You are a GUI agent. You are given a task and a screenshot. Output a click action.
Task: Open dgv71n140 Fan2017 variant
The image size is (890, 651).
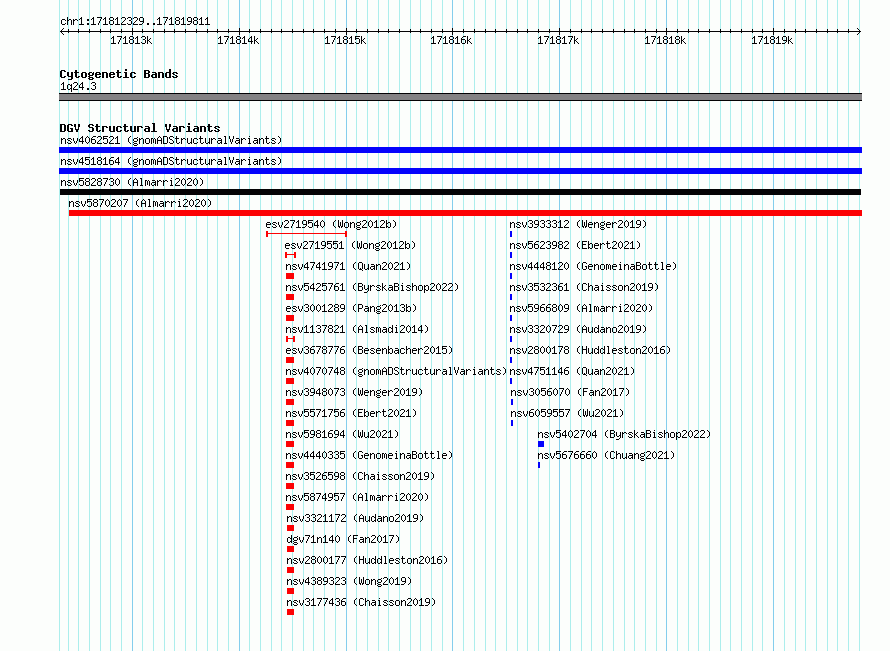coord(343,539)
